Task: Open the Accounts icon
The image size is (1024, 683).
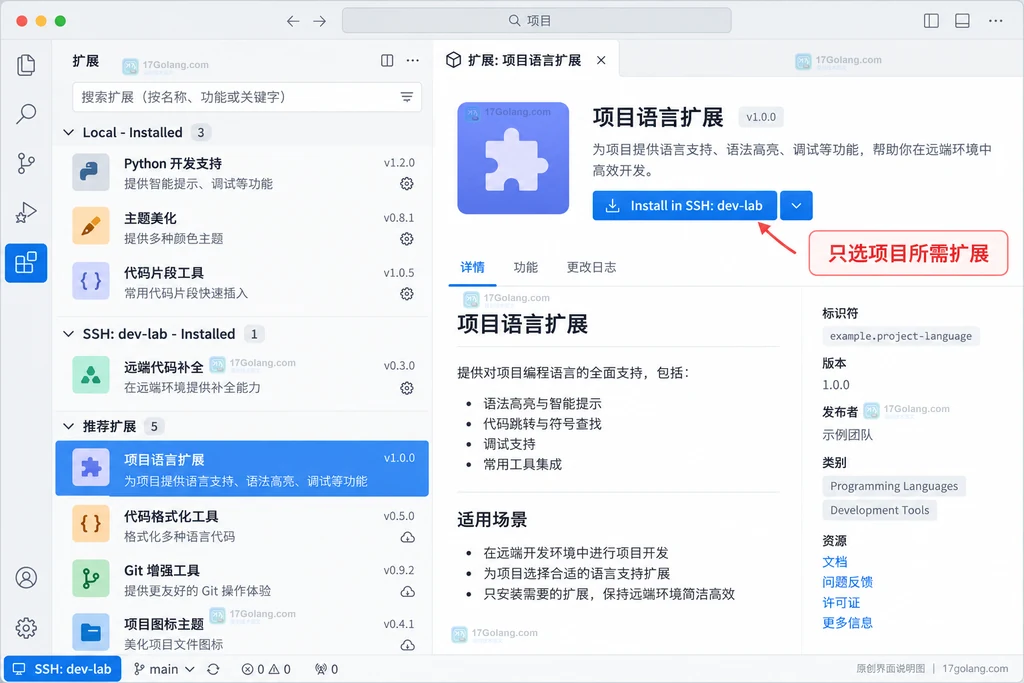Action: 26,578
